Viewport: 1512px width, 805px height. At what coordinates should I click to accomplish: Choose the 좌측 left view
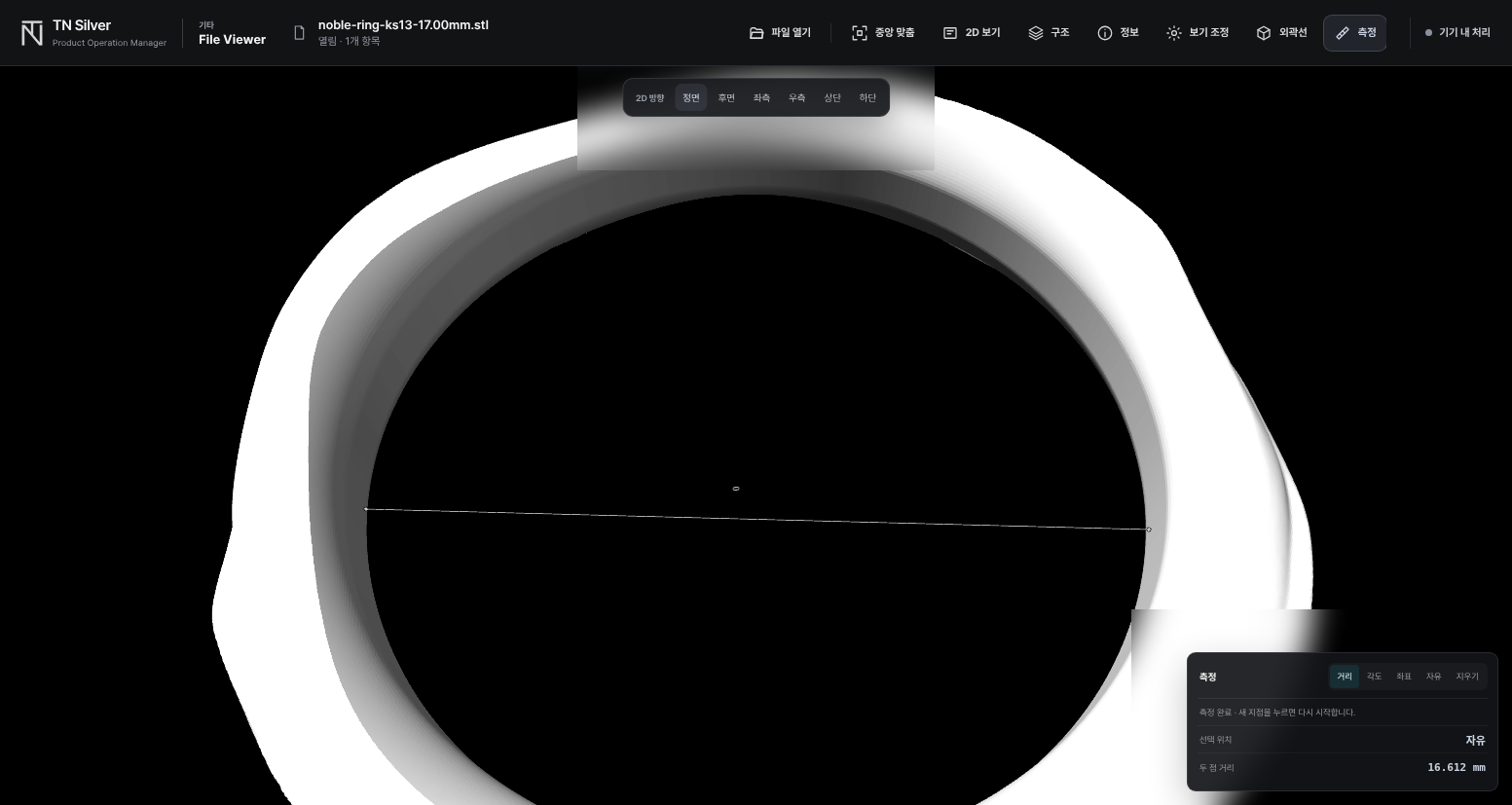(x=761, y=97)
